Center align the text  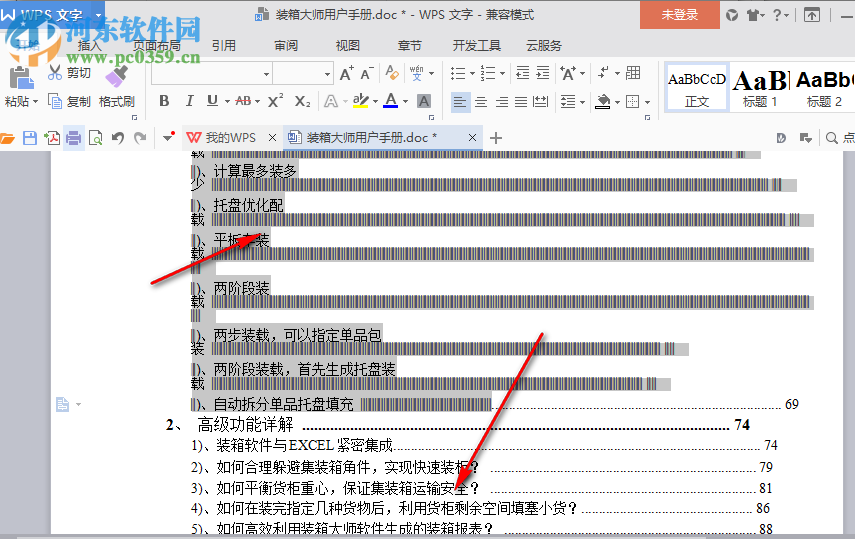(480, 101)
